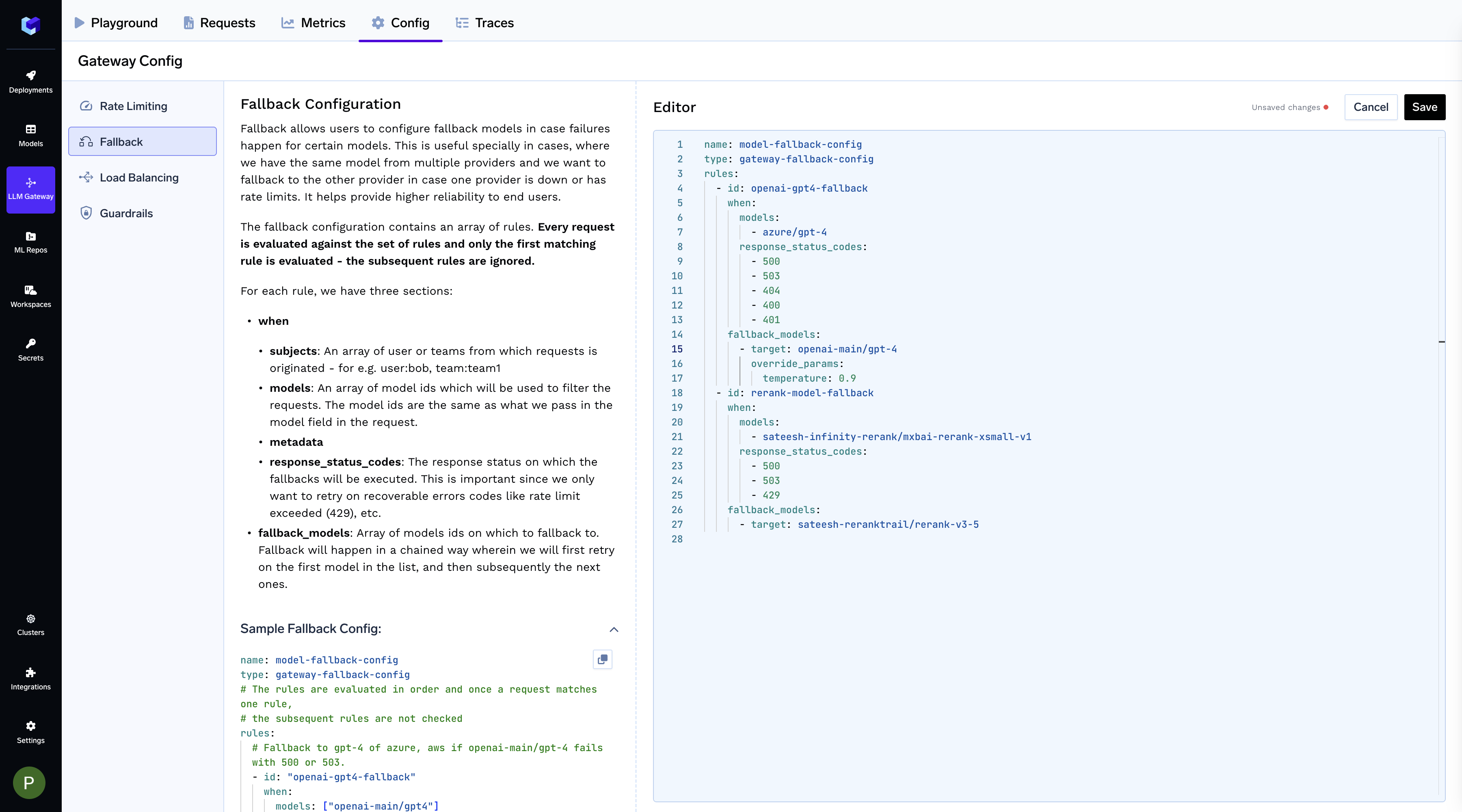The height and width of the screenshot is (812, 1462).
Task: Open ML Repos from sidebar
Action: [x=30, y=242]
